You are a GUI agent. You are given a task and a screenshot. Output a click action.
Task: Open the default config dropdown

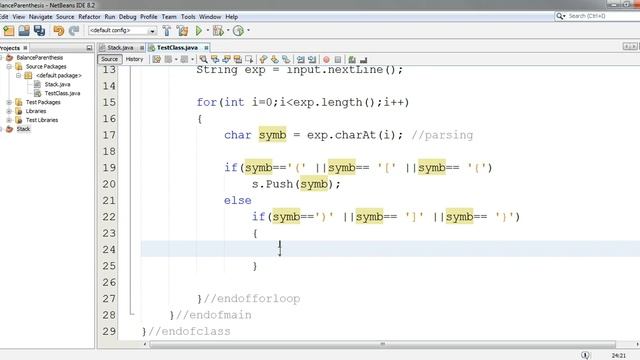[x=152, y=31]
